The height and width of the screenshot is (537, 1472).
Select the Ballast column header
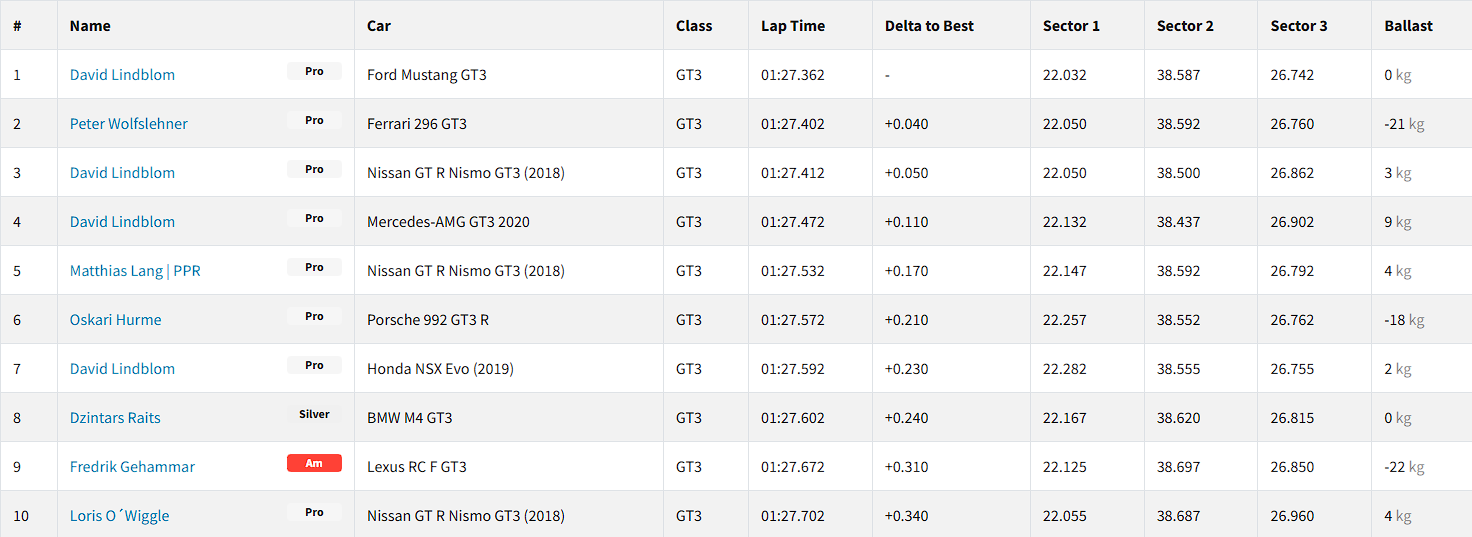tap(1408, 26)
